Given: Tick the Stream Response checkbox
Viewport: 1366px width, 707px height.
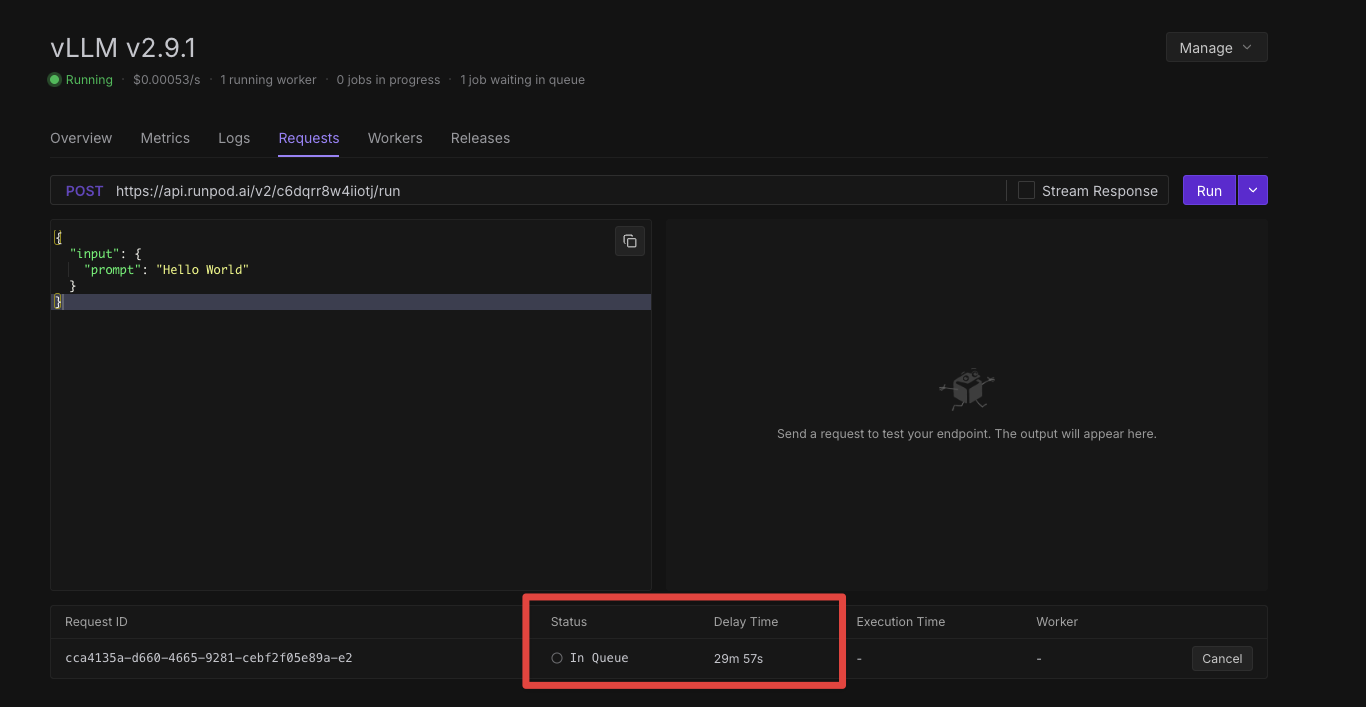Looking at the screenshot, I should [x=1026, y=190].
